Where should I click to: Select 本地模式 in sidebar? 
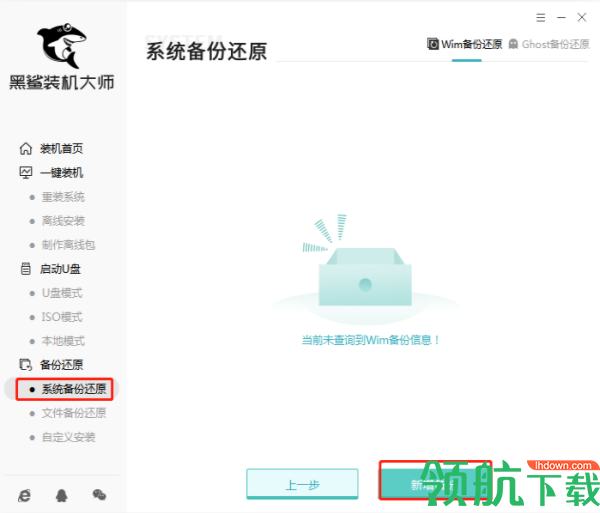(x=63, y=341)
